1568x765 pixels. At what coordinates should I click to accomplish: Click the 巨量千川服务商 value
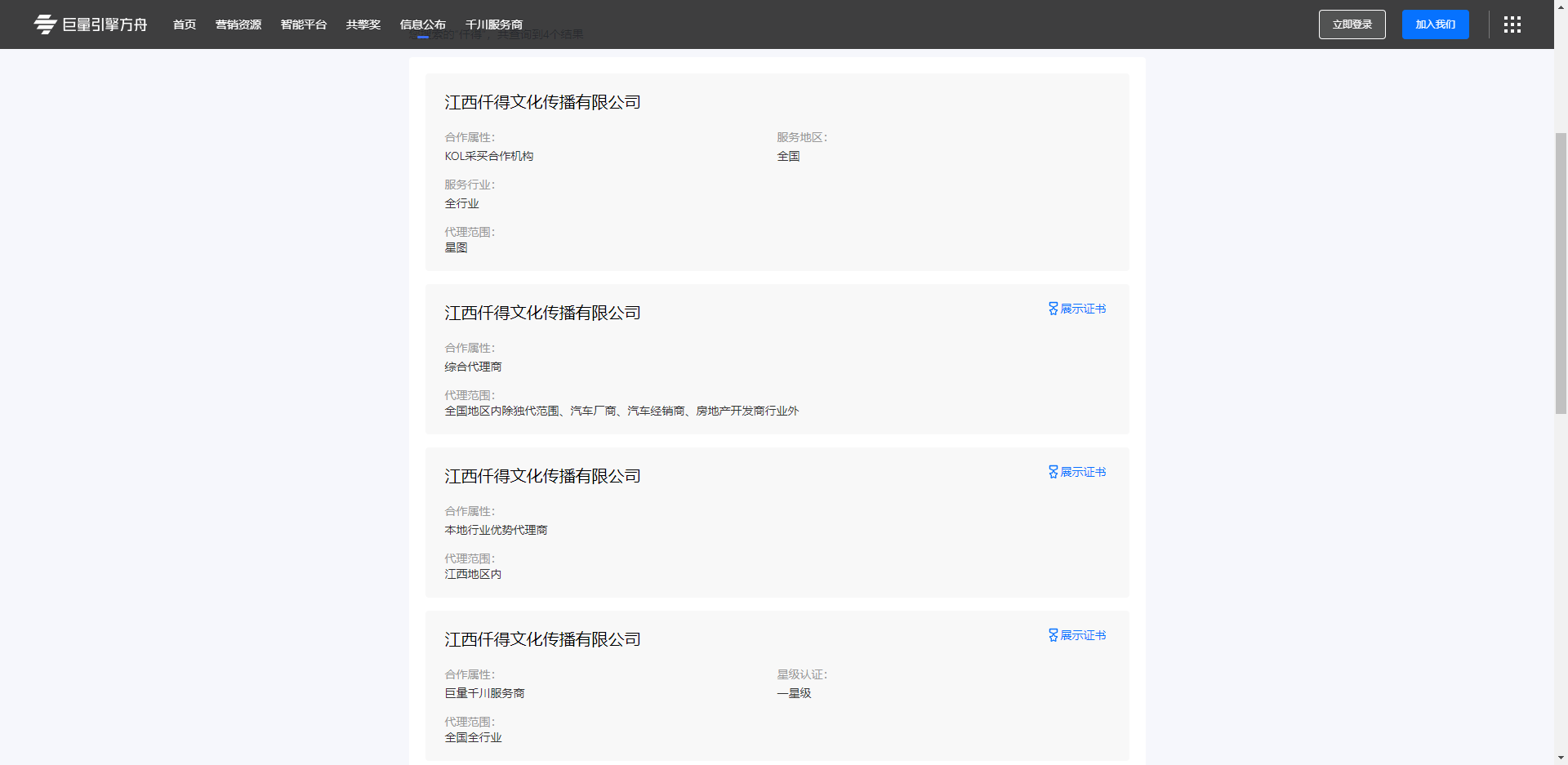click(484, 693)
